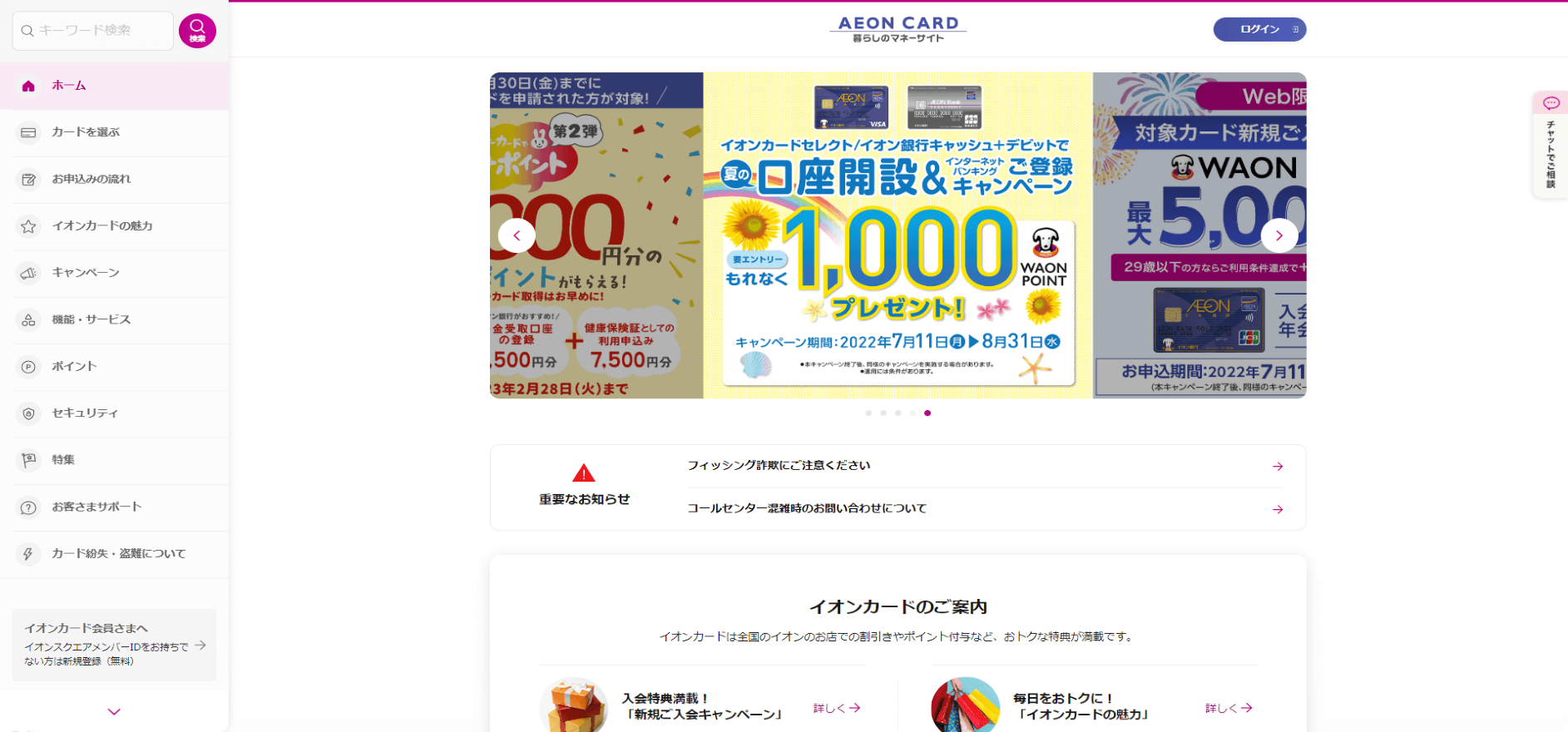
Task: Select the first carousel pagination dot
Action: [x=868, y=413]
